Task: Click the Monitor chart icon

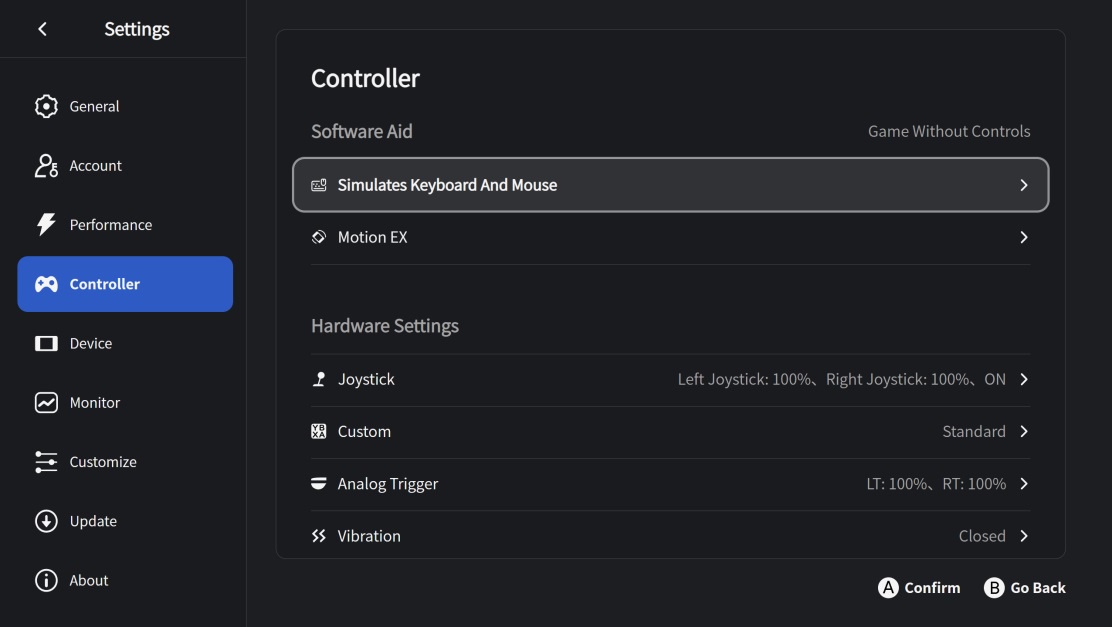Action: click(46, 403)
